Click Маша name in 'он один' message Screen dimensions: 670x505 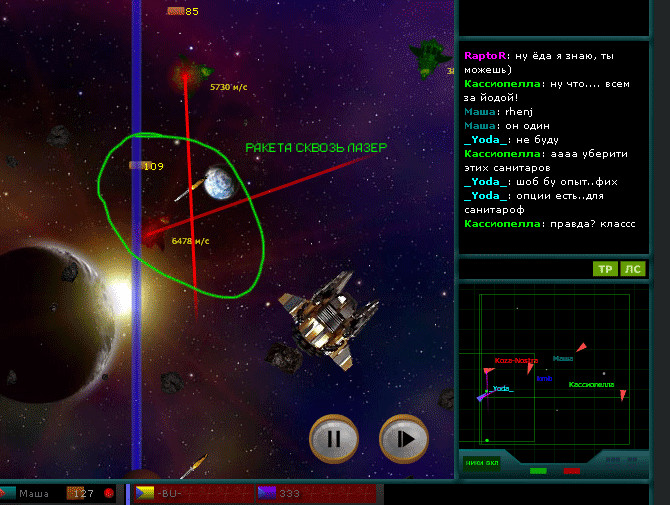coord(480,126)
